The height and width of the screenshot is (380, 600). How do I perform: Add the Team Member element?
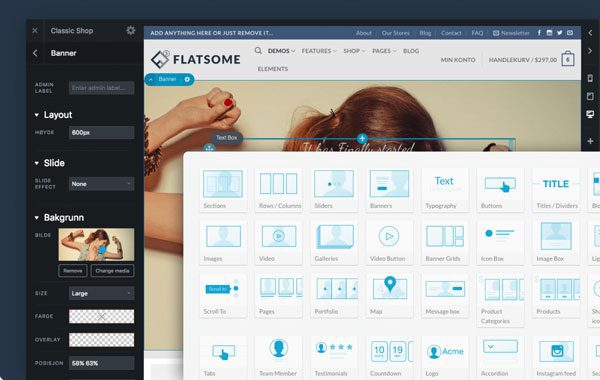point(279,357)
